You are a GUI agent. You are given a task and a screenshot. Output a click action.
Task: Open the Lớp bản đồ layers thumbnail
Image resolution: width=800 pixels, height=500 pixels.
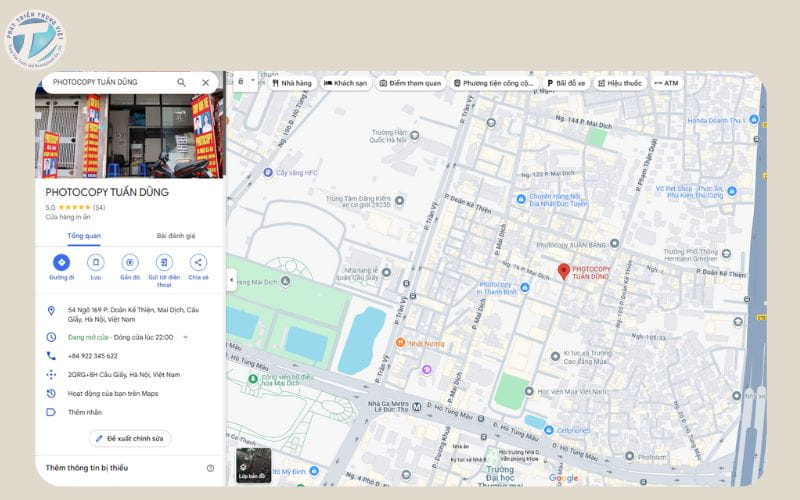point(254,465)
